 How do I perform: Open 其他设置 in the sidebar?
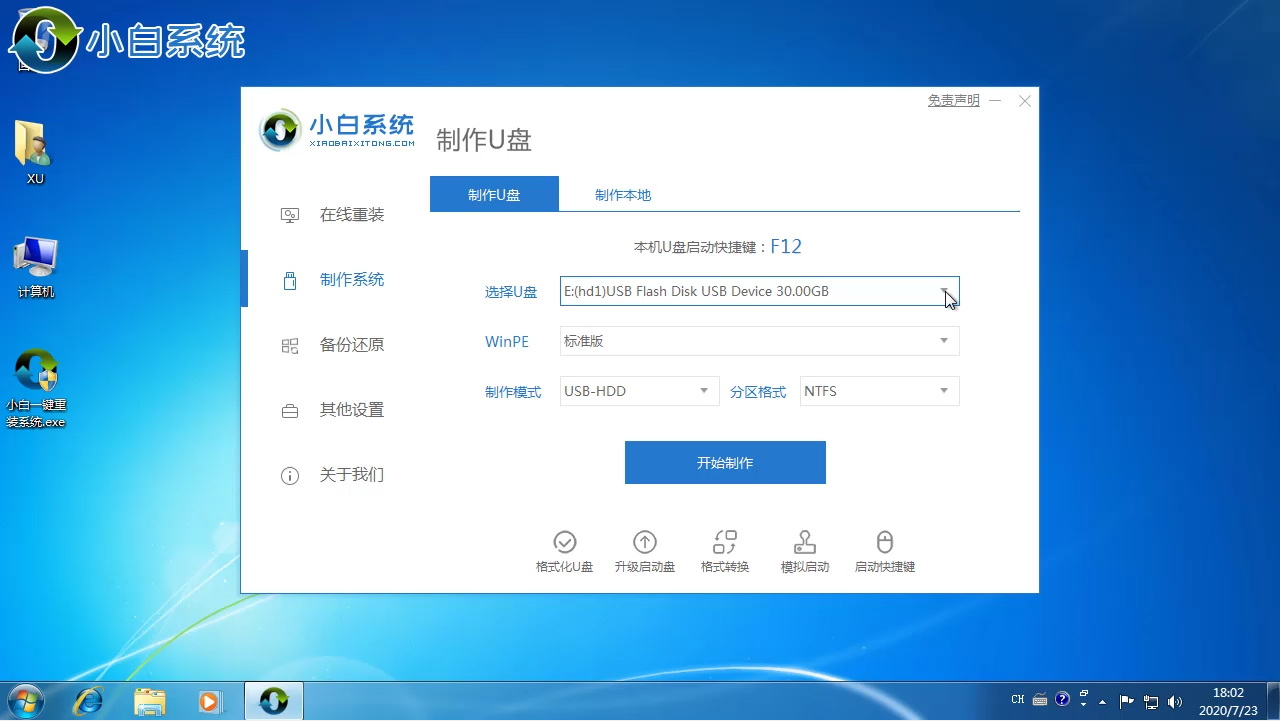[x=352, y=410]
